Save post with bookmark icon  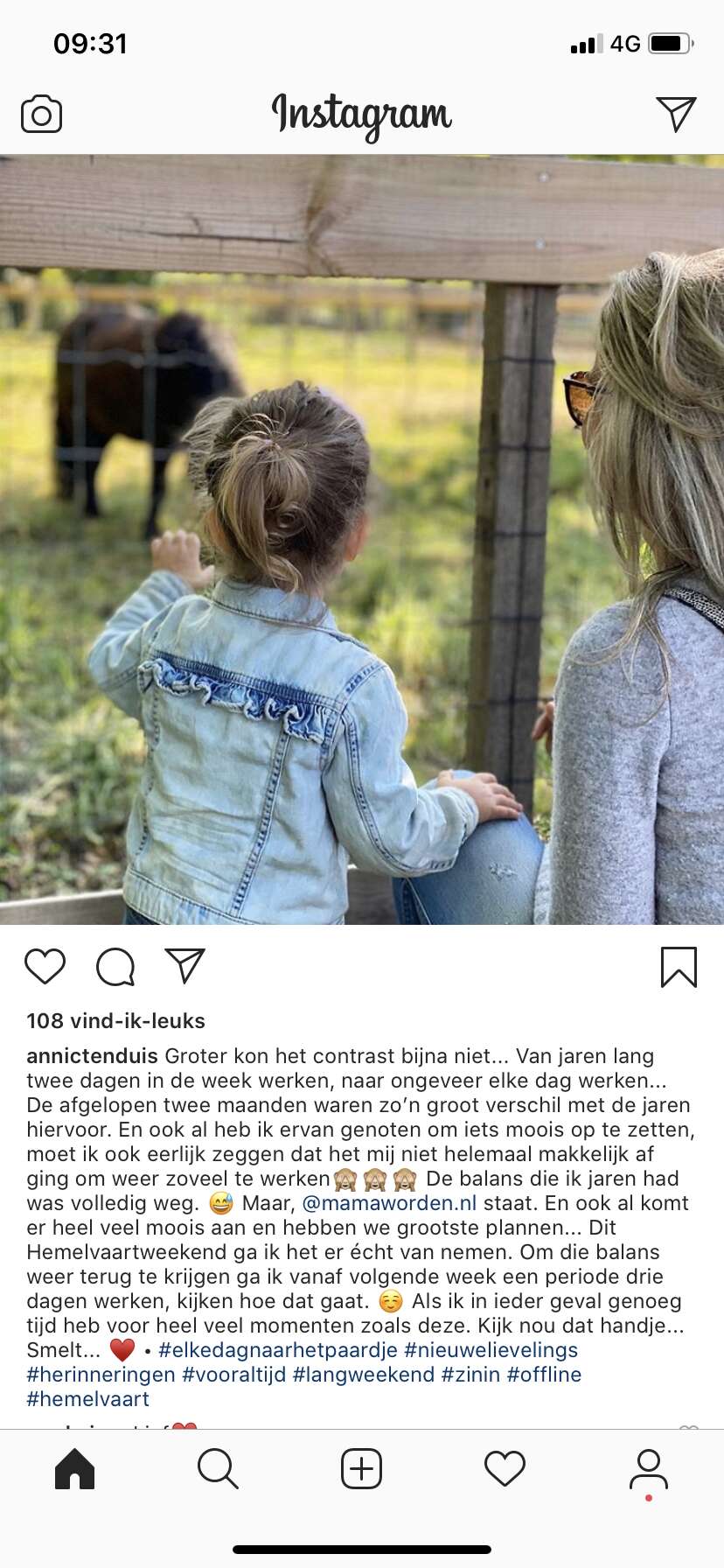(x=679, y=967)
